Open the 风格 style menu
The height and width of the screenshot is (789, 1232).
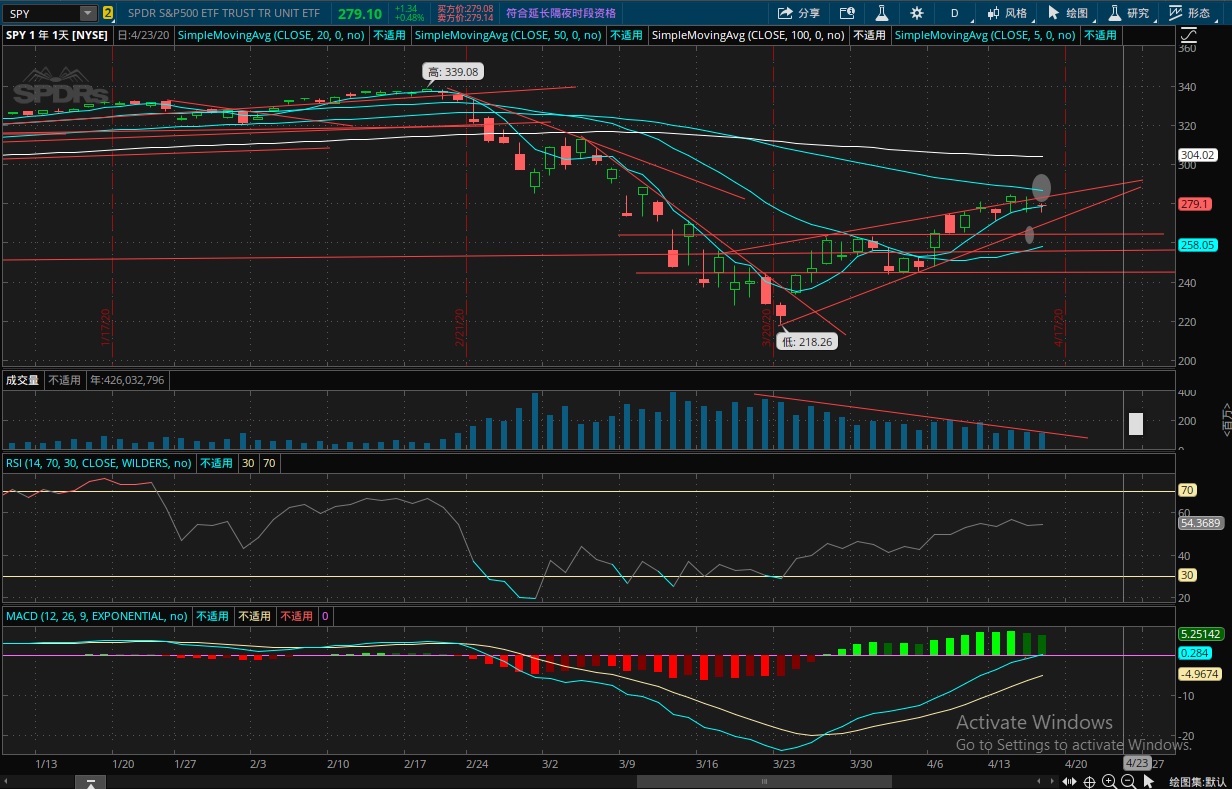pos(1007,13)
